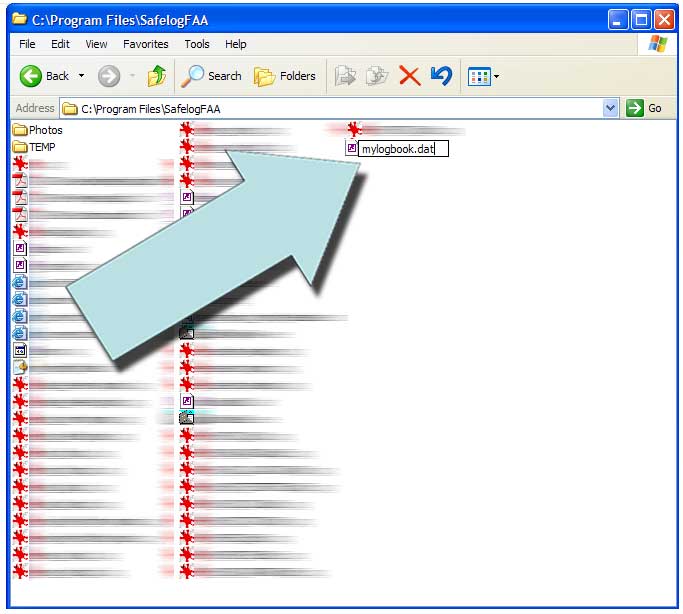Click the Copy To toolbar icon
Viewport: 683px width, 614px height.
(x=376, y=76)
